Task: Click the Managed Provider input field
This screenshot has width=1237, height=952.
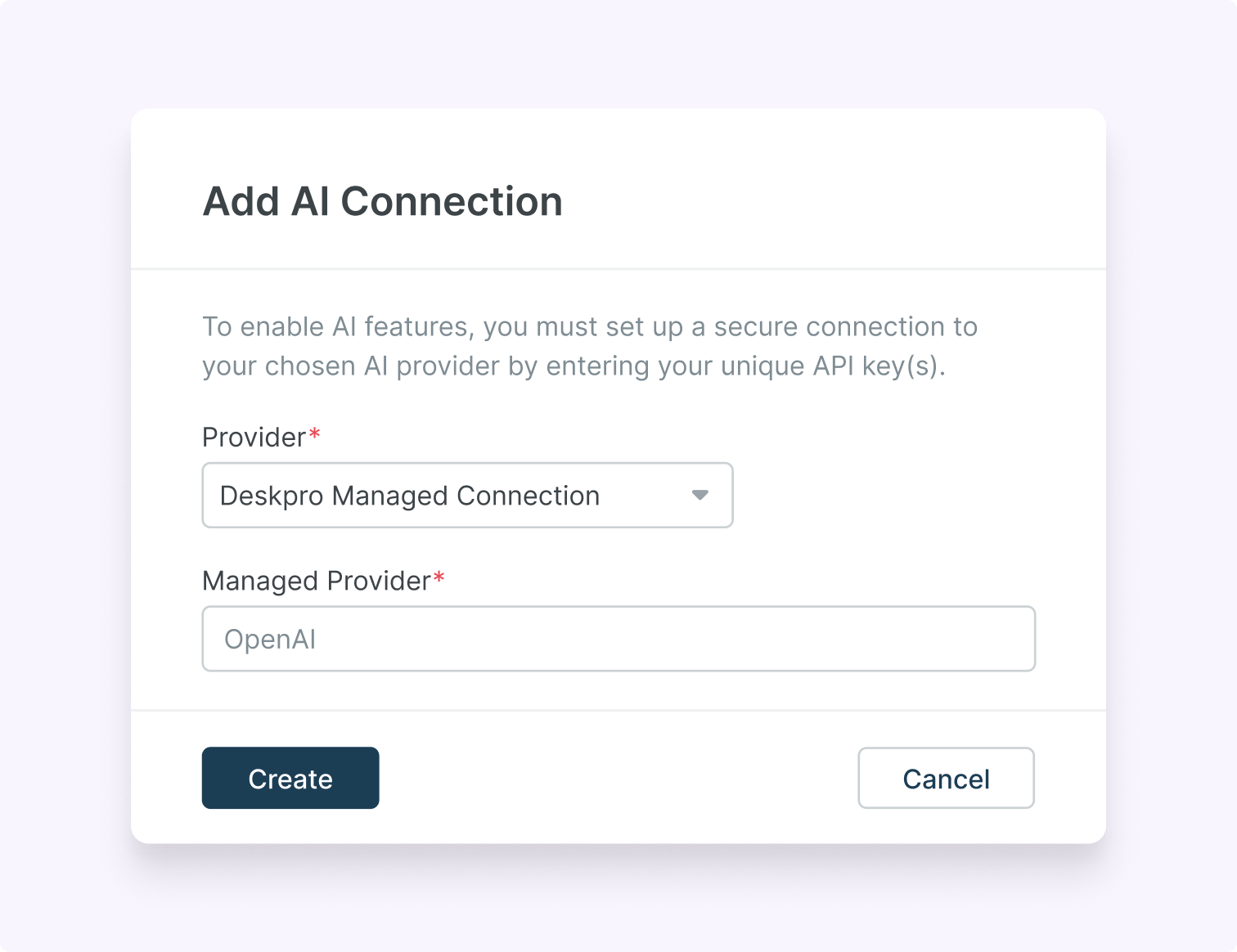Action: 618,639
